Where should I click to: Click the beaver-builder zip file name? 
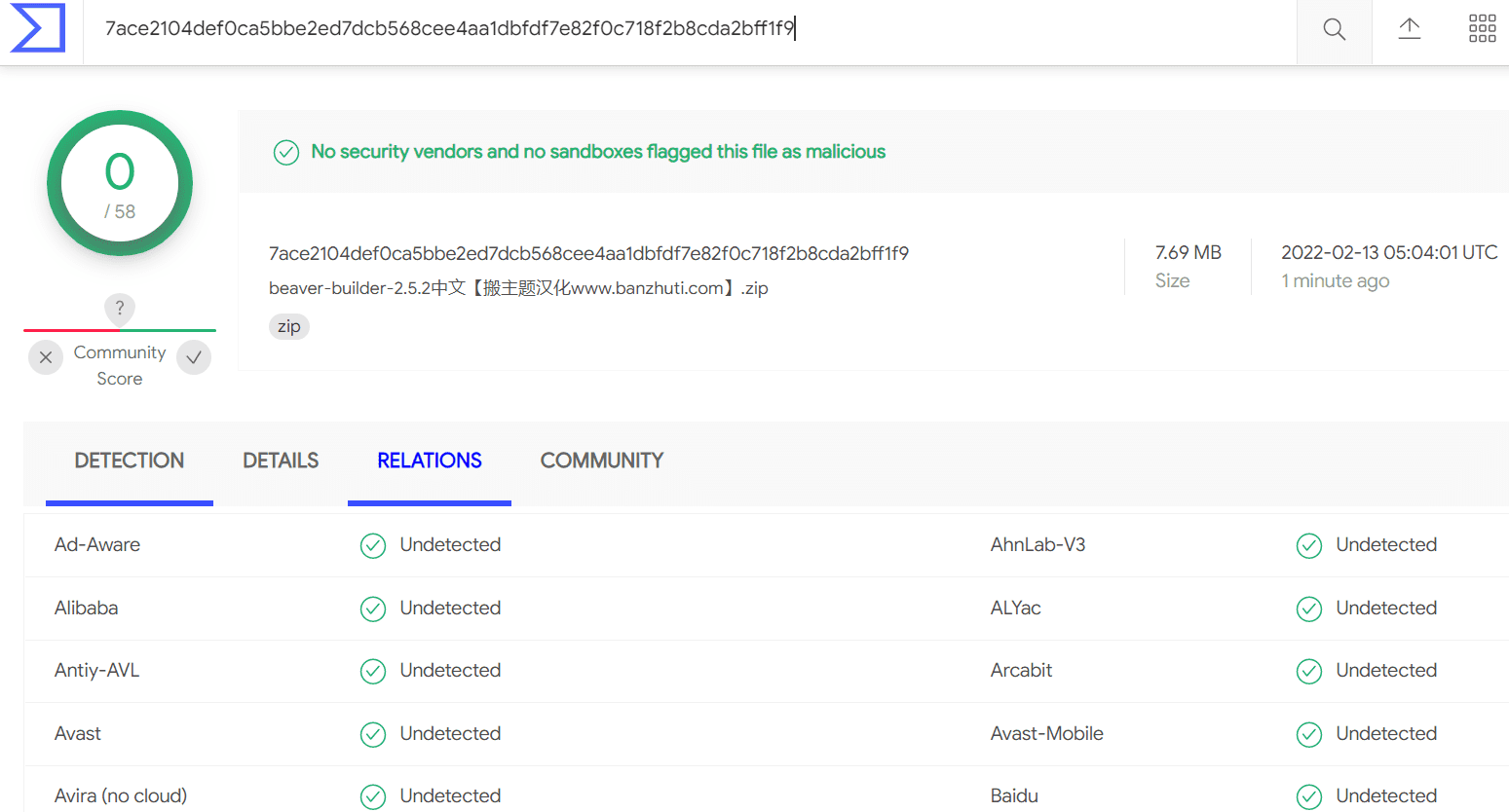point(518,288)
